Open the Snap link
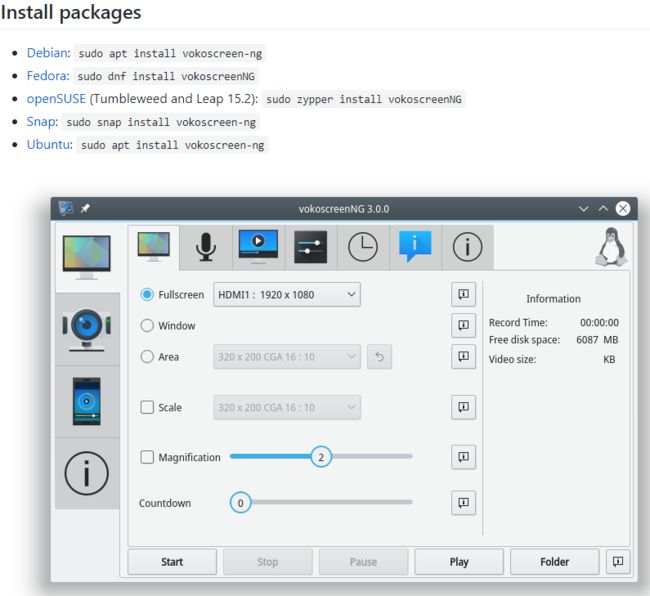The image size is (650, 596). (40, 122)
